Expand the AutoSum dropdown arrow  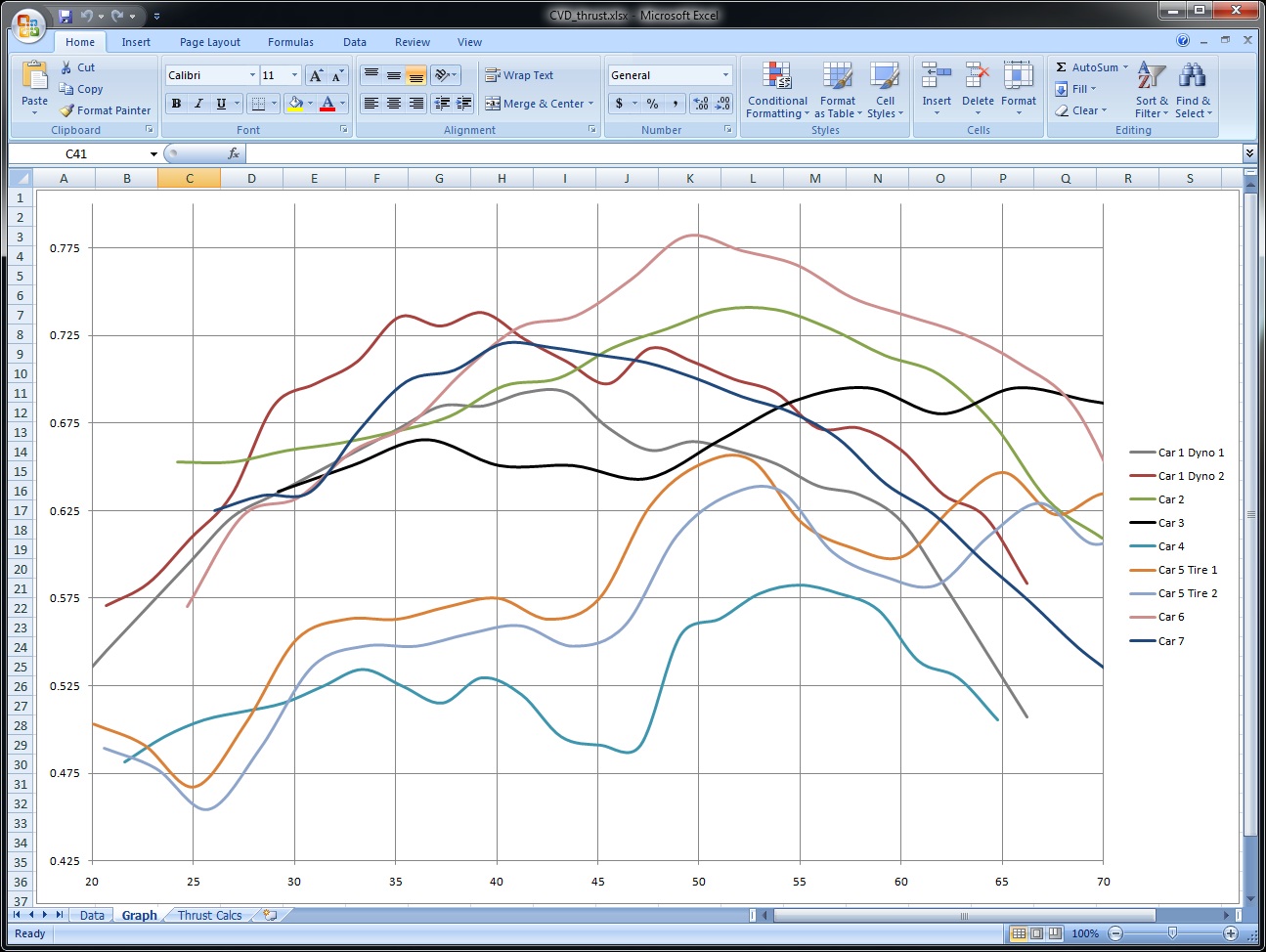coord(1125,67)
